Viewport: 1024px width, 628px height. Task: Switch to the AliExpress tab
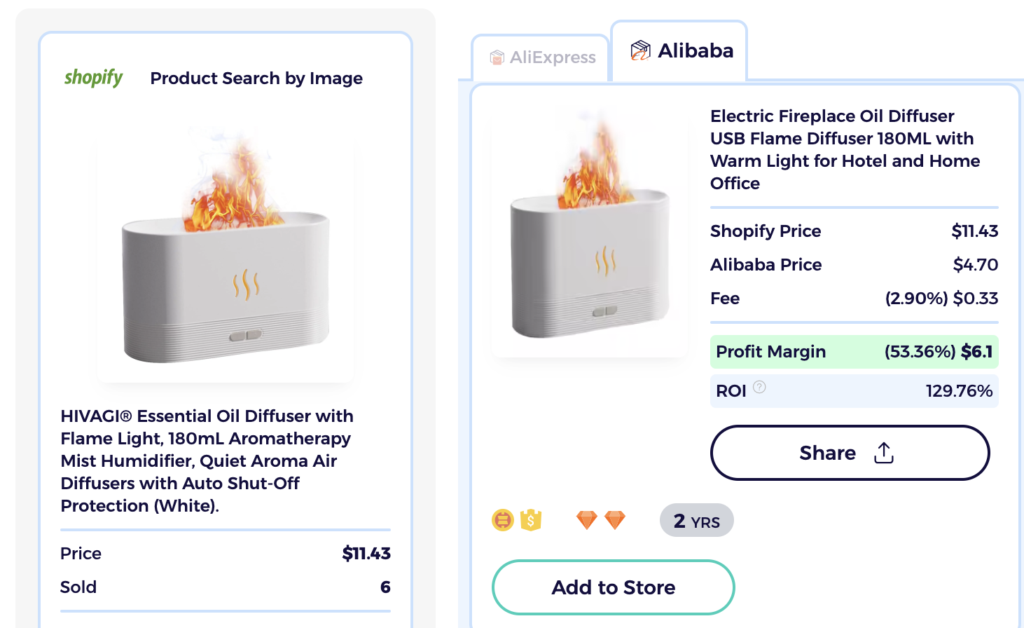click(540, 57)
